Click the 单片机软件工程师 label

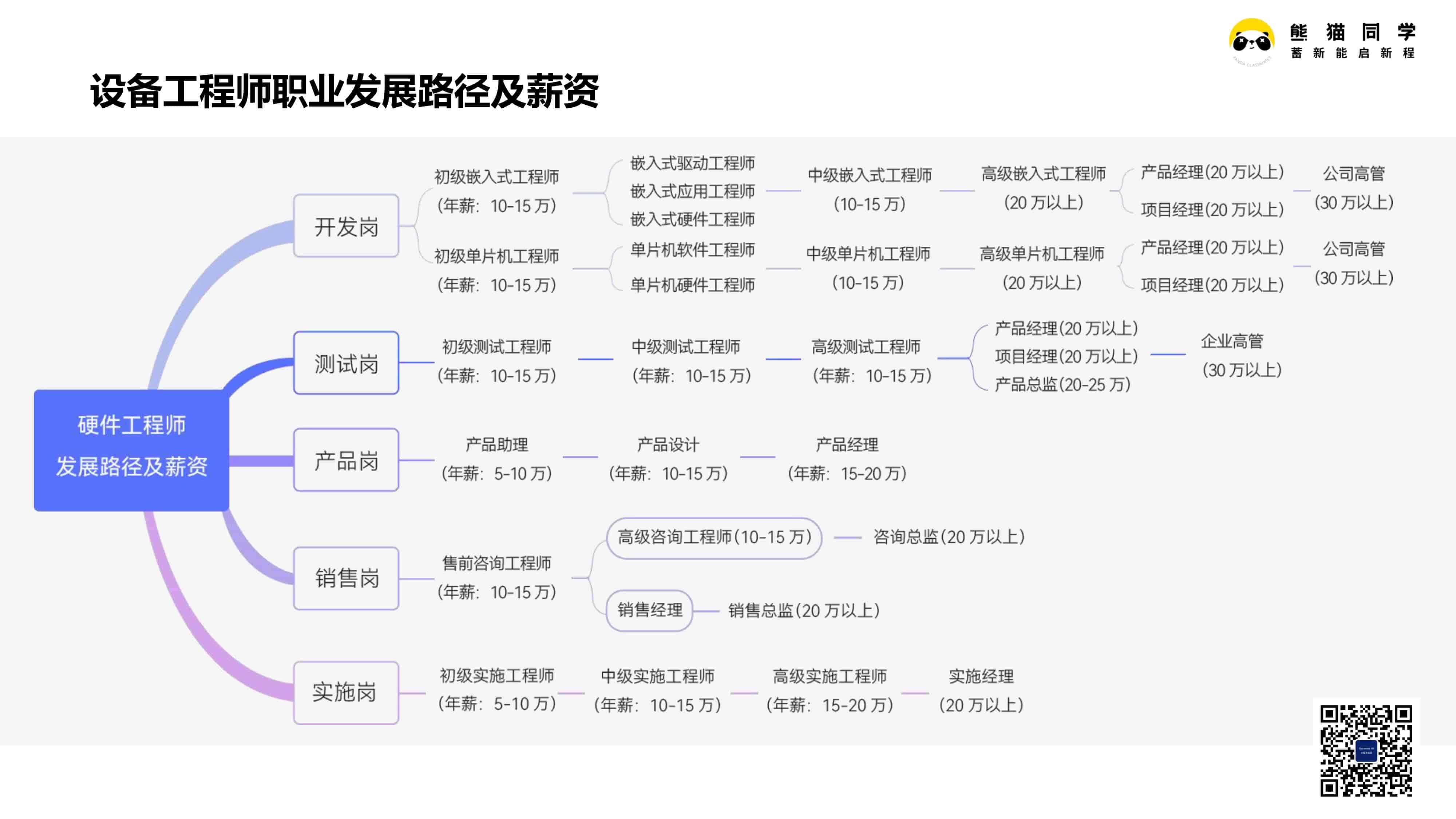click(x=692, y=250)
